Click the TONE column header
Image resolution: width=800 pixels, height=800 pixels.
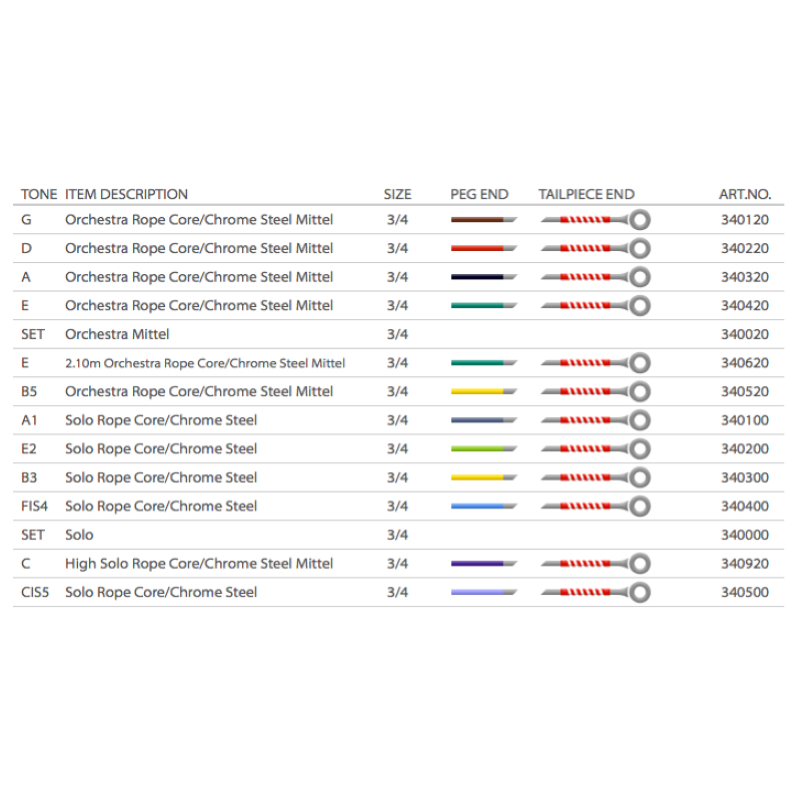coord(39,194)
